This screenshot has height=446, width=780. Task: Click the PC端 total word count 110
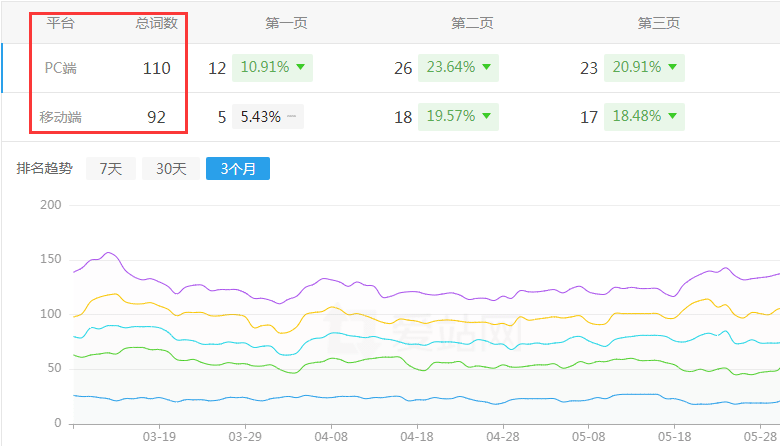tap(156, 68)
